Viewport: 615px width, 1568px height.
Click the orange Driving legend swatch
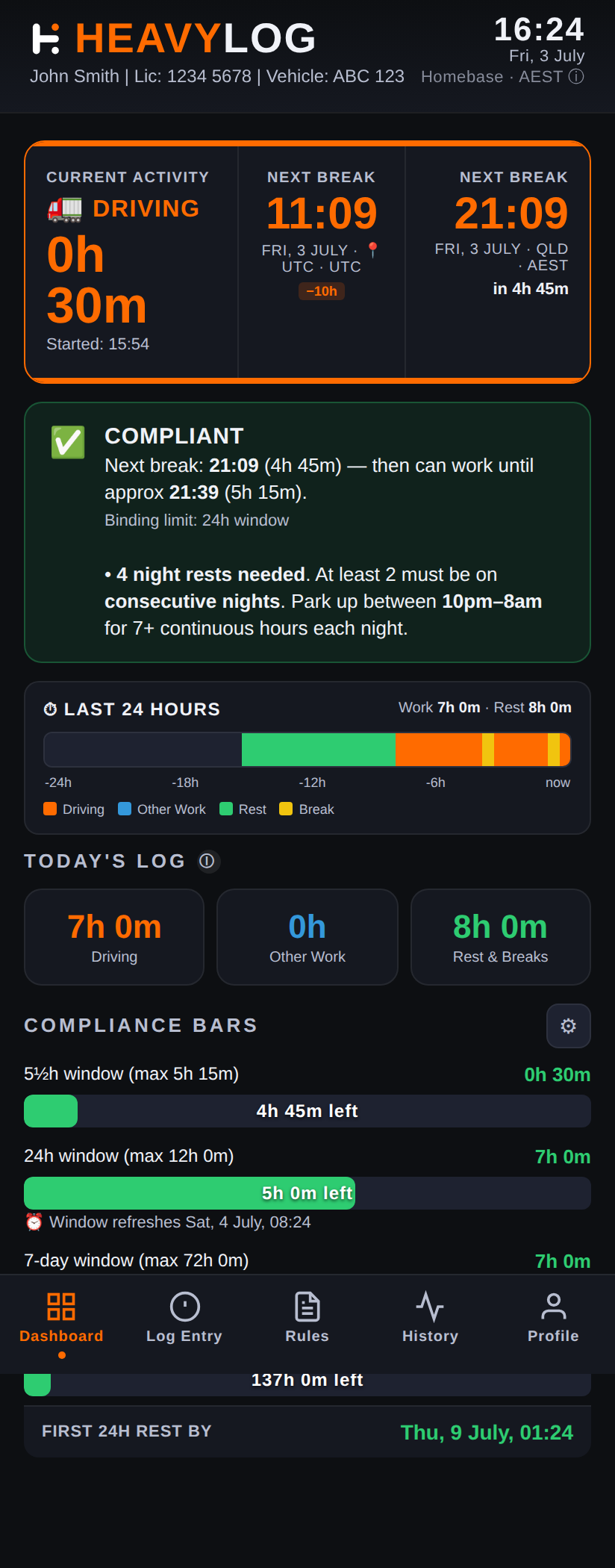50,809
